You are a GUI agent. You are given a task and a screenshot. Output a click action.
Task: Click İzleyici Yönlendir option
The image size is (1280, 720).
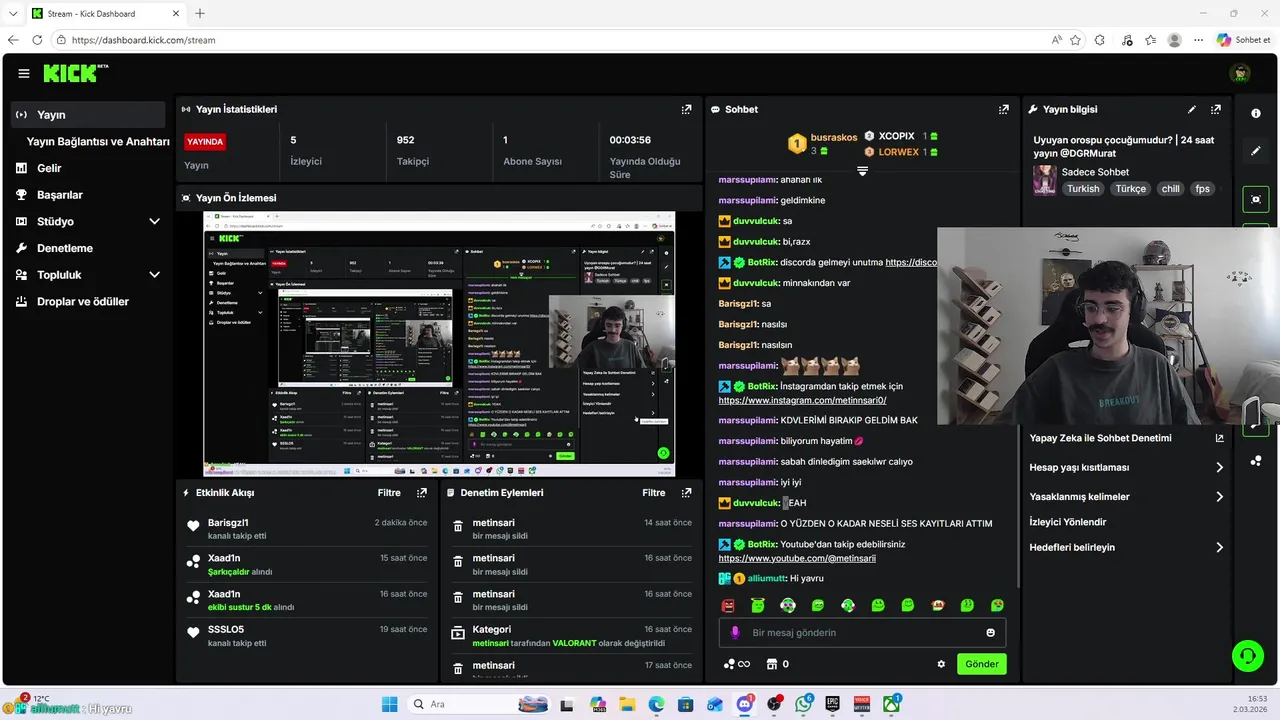1068,522
